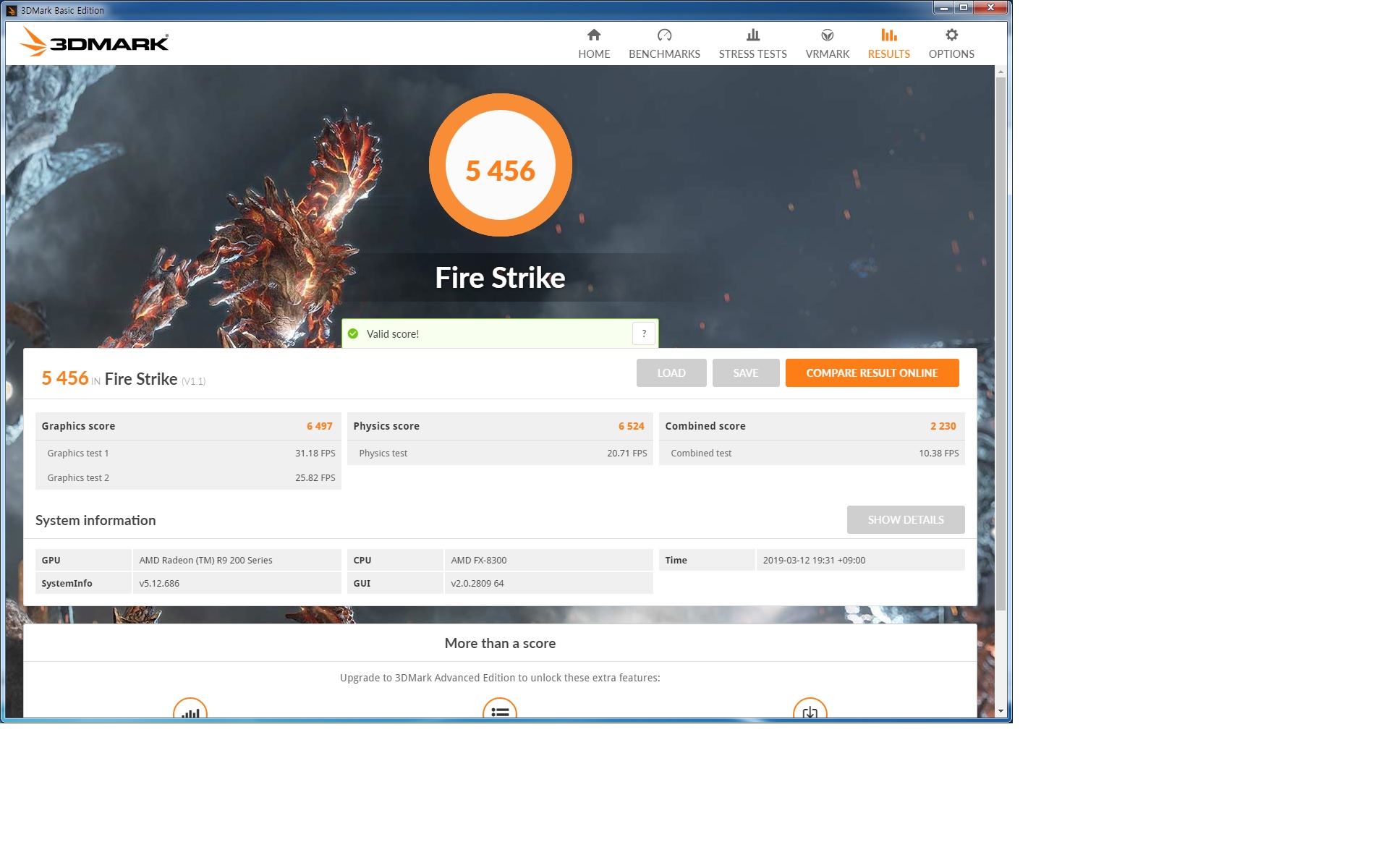Click the LOAD button
The height and width of the screenshot is (868, 1389).
tap(671, 373)
